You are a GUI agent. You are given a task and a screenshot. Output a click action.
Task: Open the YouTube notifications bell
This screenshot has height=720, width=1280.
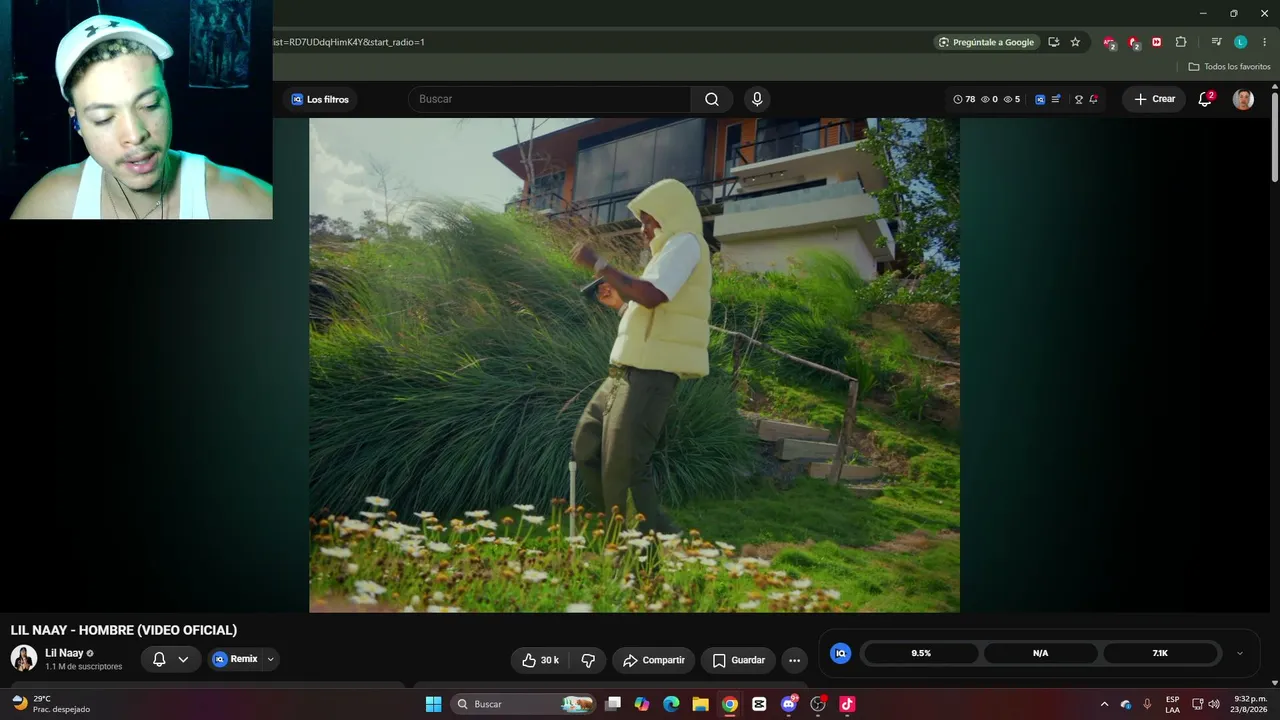click(x=1205, y=99)
